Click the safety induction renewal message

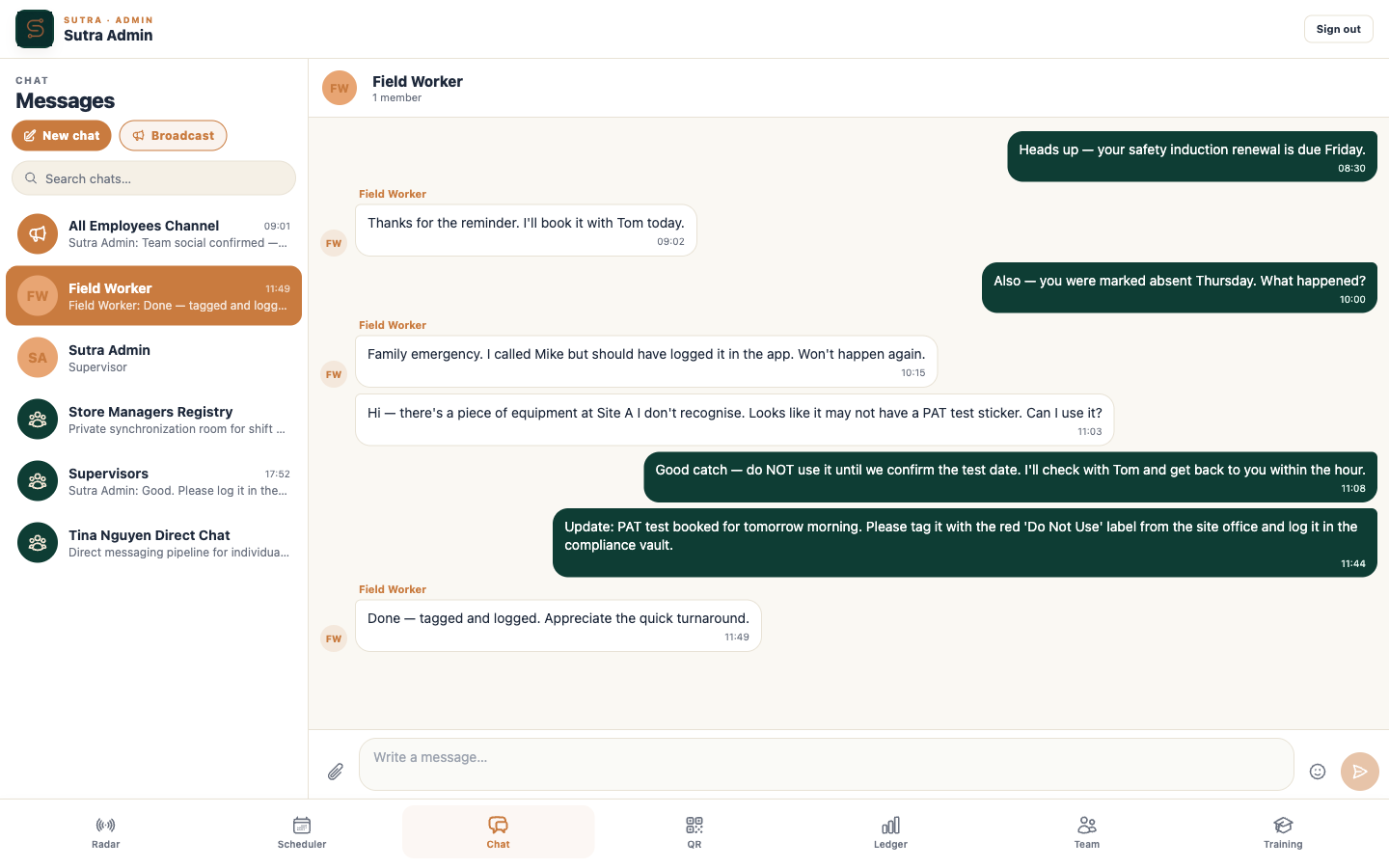coord(1192,157)
